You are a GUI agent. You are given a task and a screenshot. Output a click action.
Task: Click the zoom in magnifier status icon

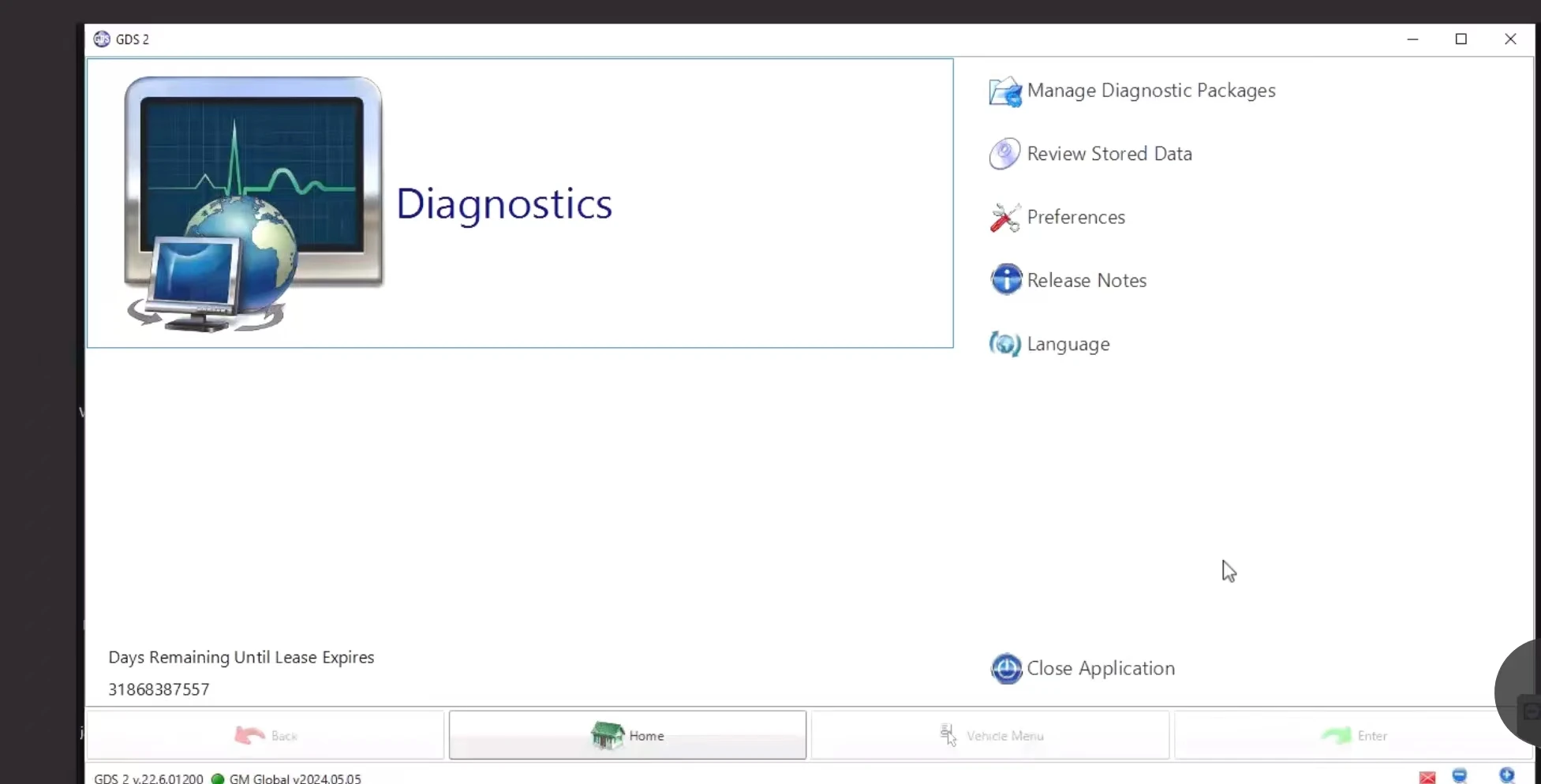[1507, 776]
